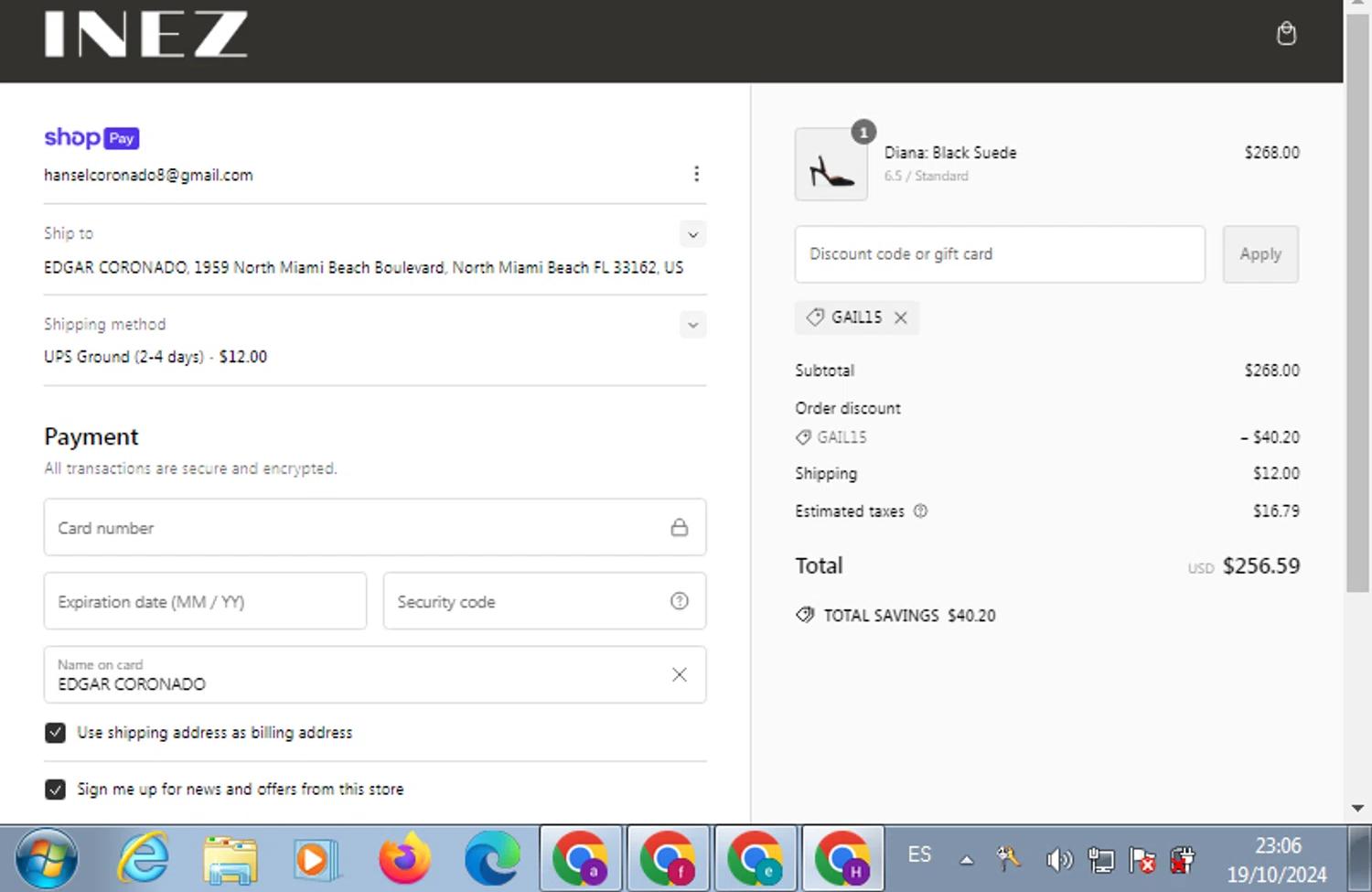Click the network tray icon
Screen dimensions: 1372x892
(1100, 860)
